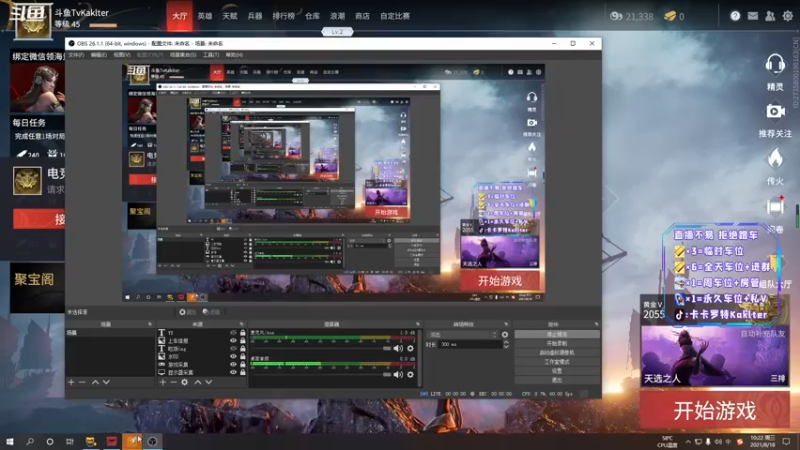Toggle visibility of the 显示器采集 source

(x=233, y=372)
